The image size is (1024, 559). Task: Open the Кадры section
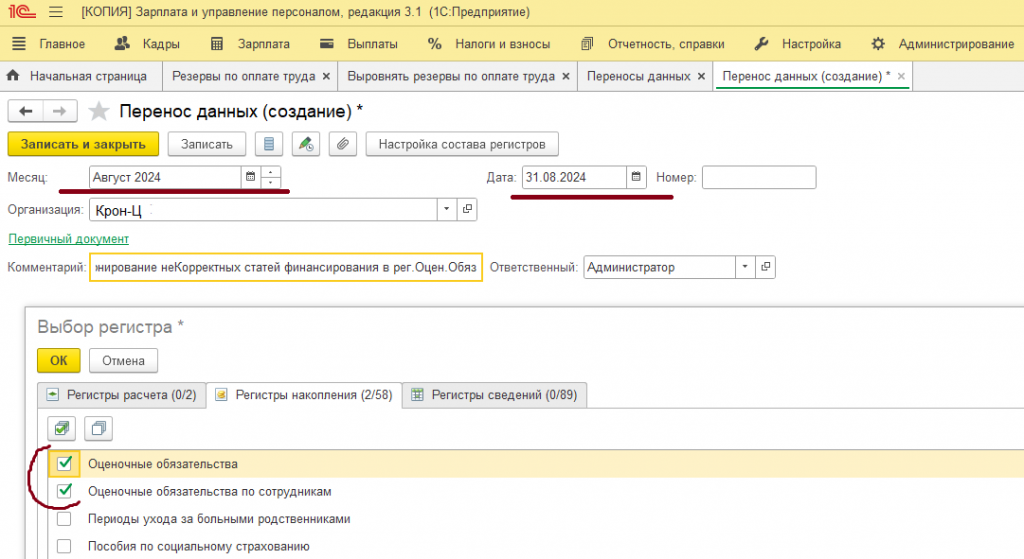[x=161, y=44]
